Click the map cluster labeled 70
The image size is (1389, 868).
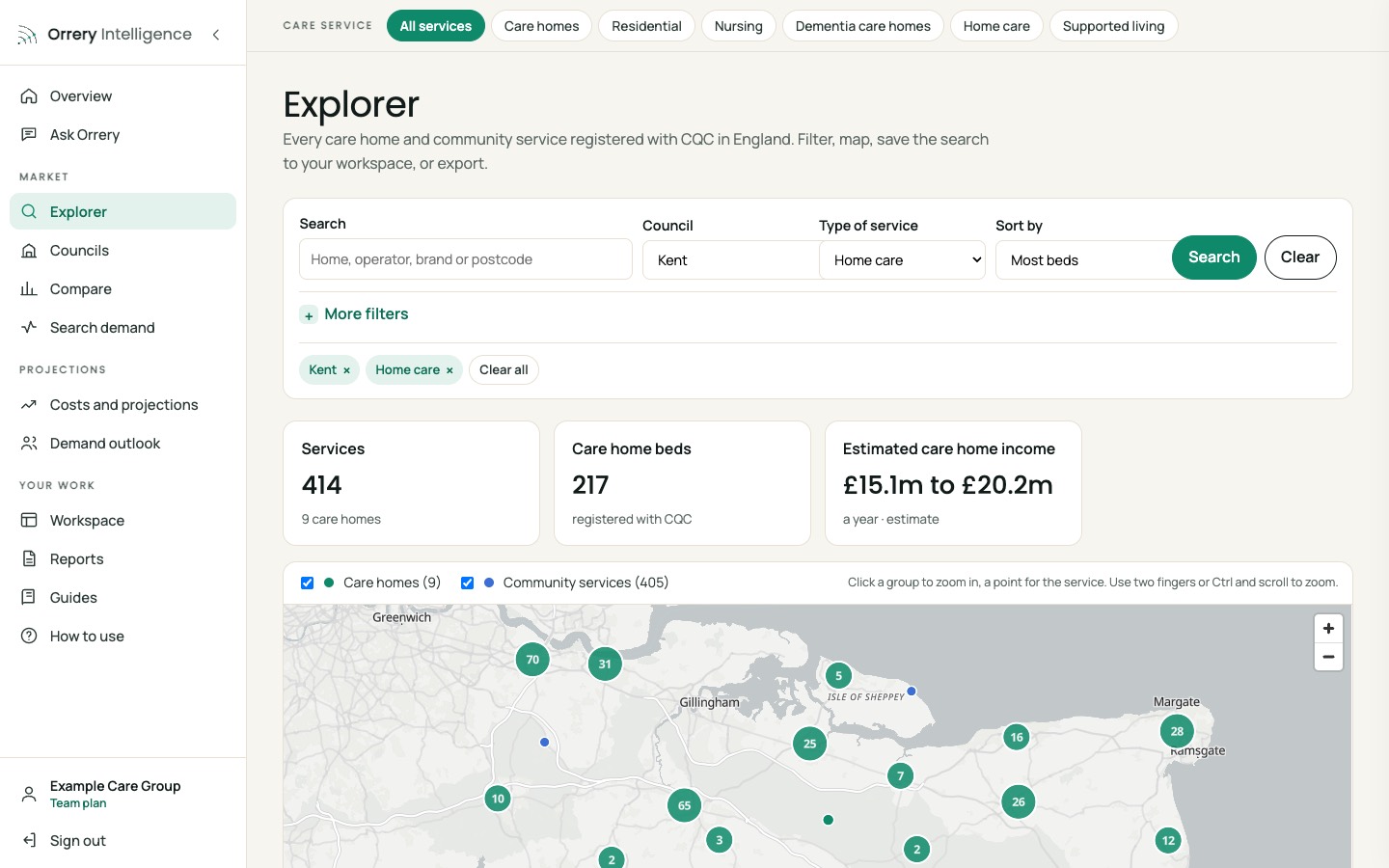point(532,660)
